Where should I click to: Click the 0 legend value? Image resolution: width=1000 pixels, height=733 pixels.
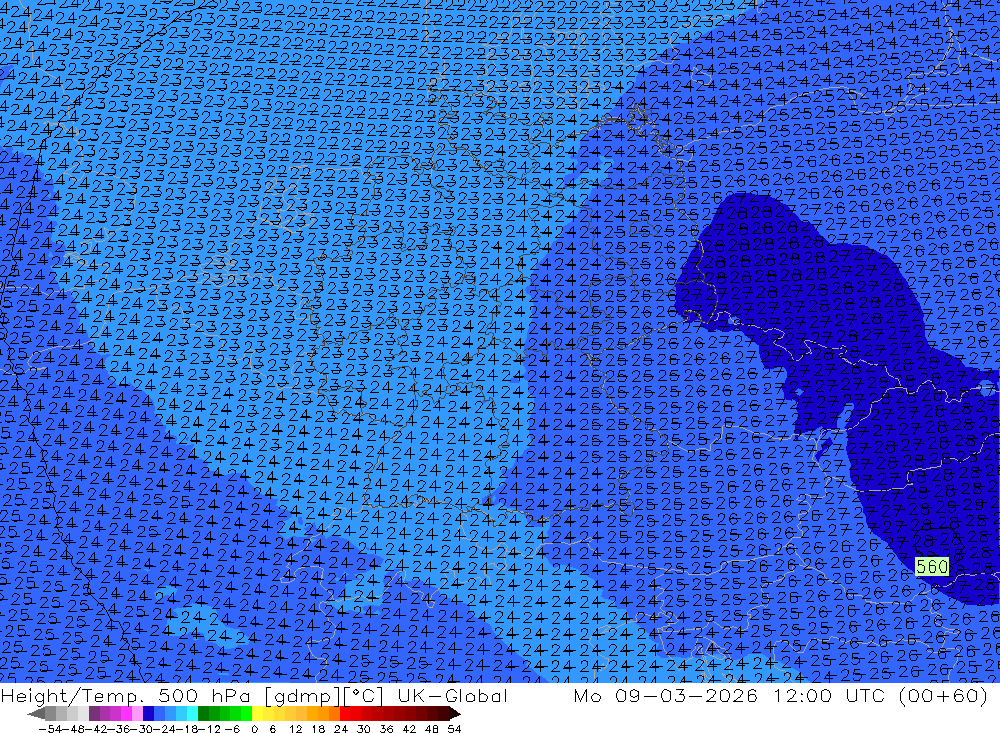(x=254, y=729)
